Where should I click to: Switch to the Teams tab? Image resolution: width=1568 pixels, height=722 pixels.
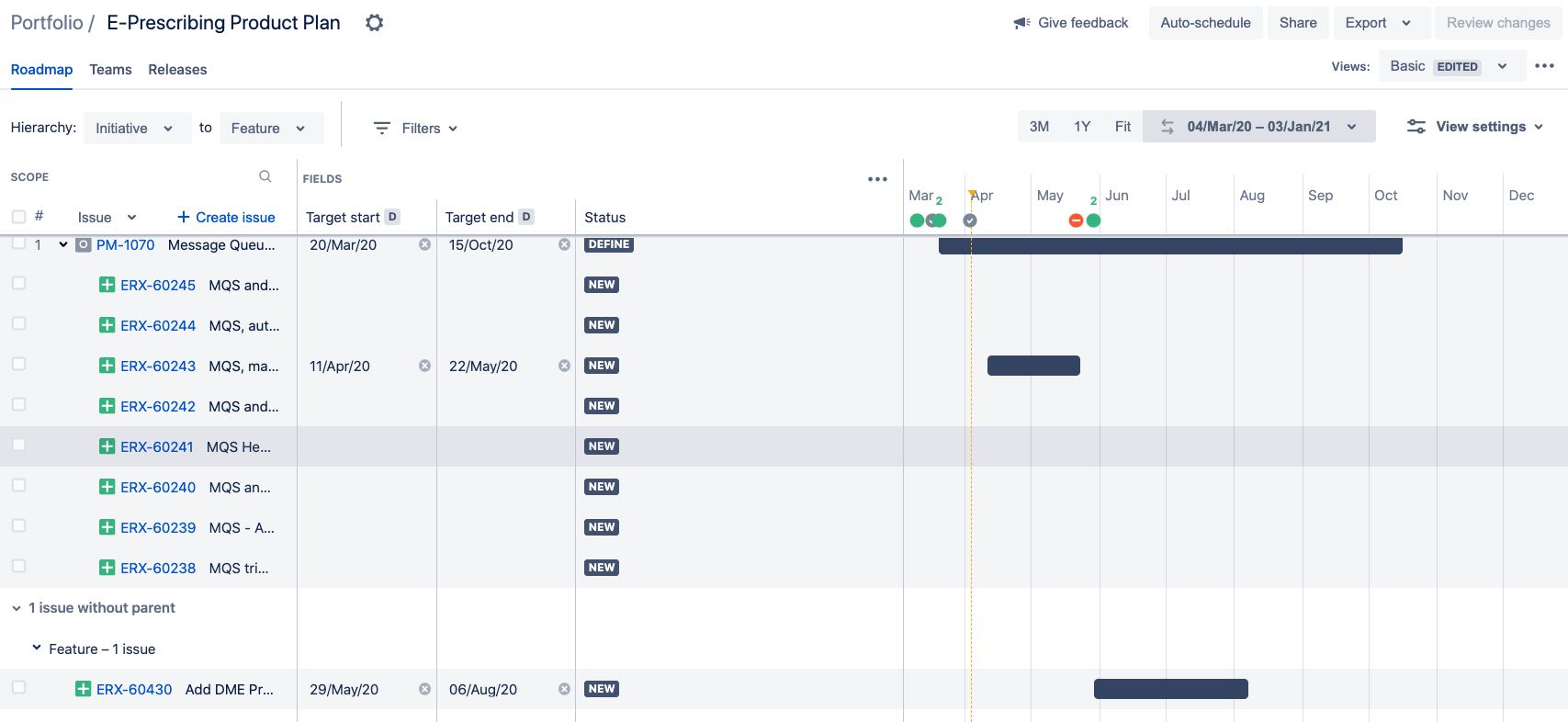tap(110, 70)
